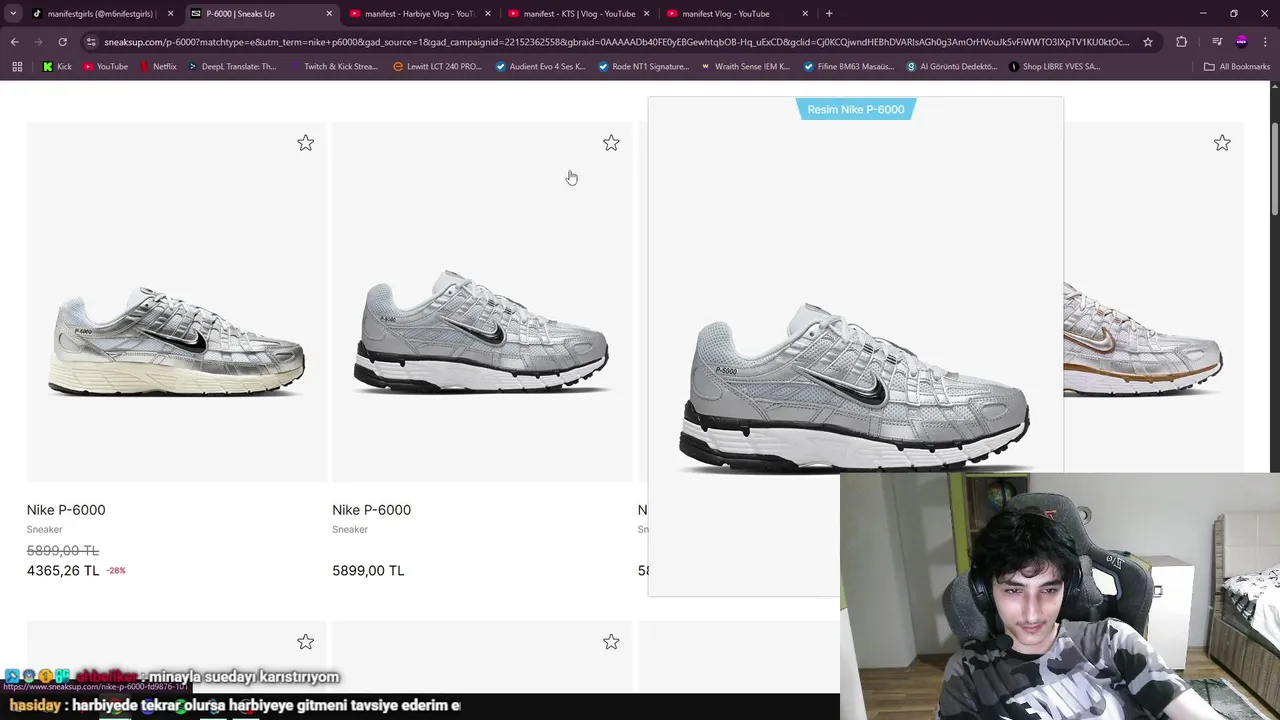Bookmark this page with the star icon
This screenshot has height=720, width=1280.
[1148, 42]
